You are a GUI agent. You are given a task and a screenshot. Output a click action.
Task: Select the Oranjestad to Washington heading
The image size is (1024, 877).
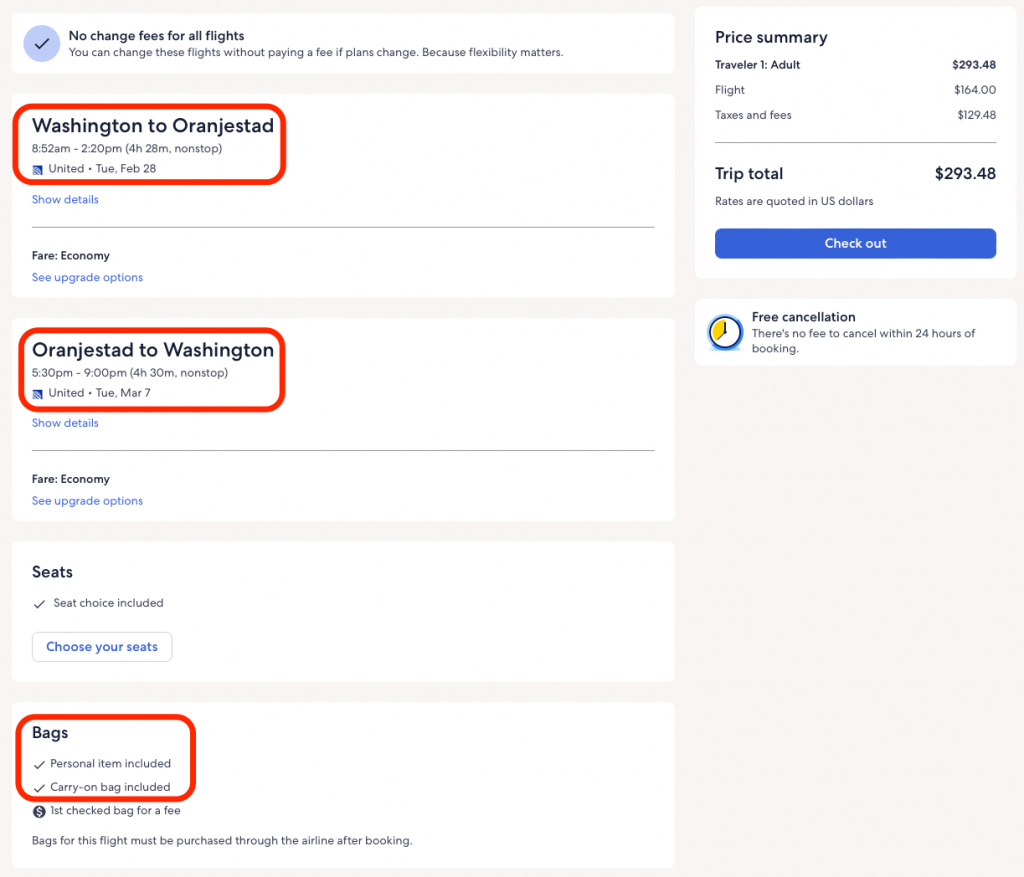click(x=152, y=350)
